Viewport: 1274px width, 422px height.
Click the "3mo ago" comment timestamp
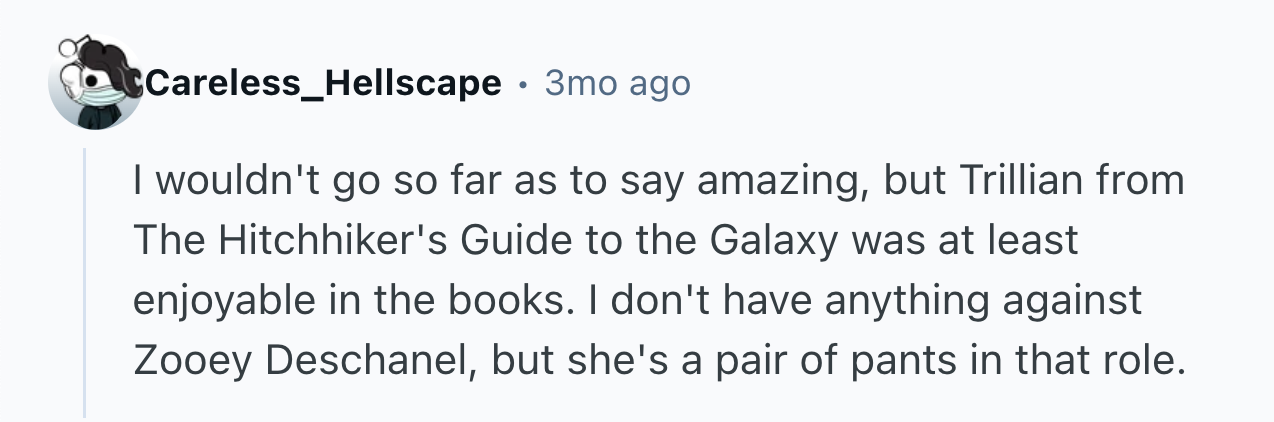[617, 83]
